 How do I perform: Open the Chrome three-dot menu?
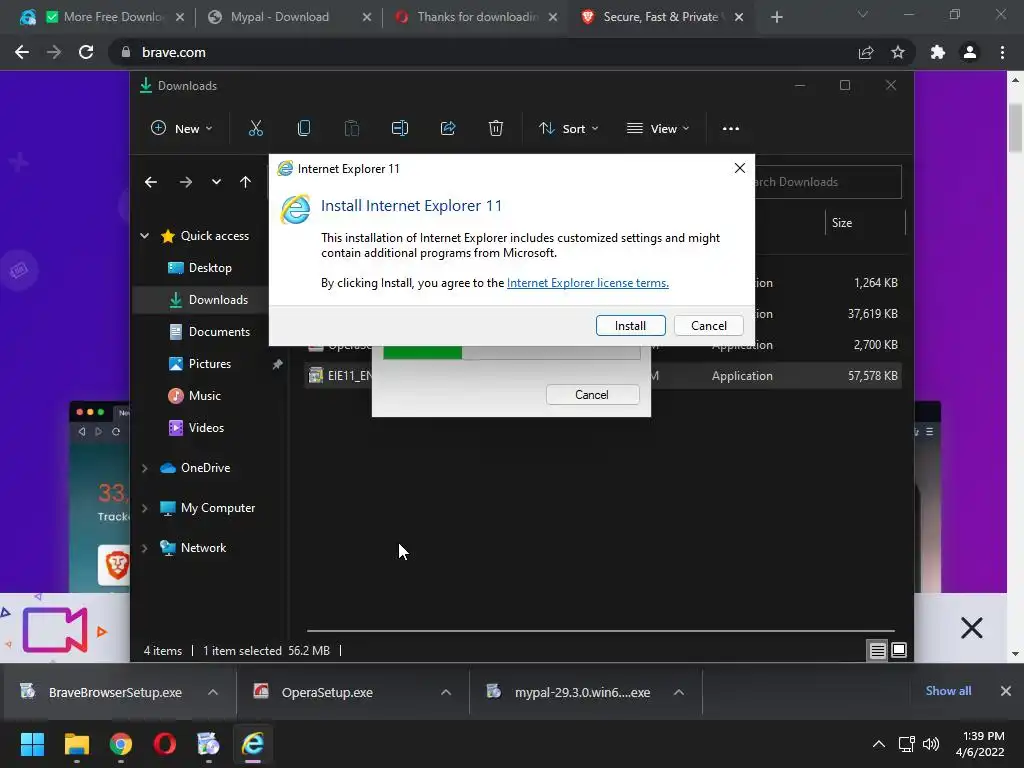point(1002,52)
